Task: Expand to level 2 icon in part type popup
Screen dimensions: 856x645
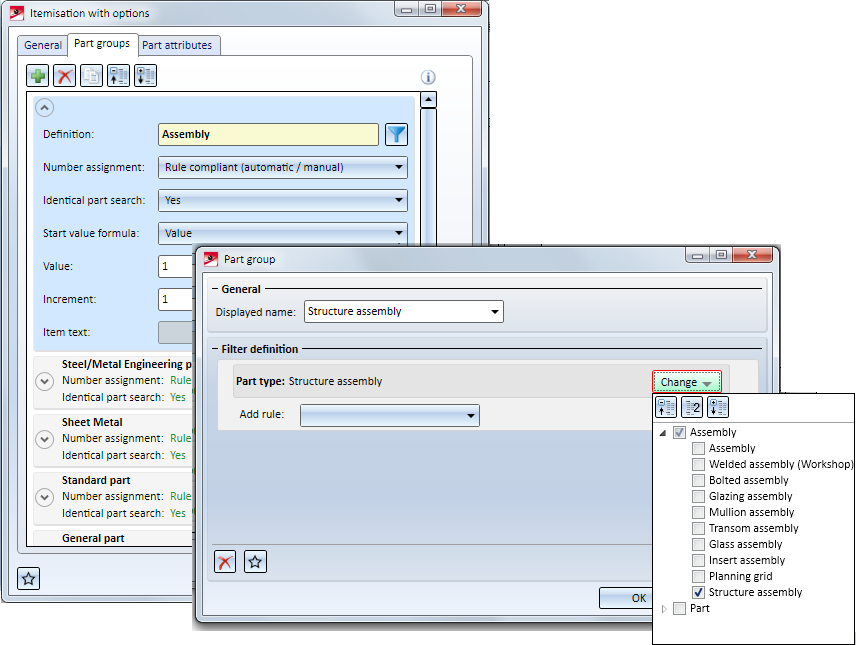Action: tap(692, 407)
